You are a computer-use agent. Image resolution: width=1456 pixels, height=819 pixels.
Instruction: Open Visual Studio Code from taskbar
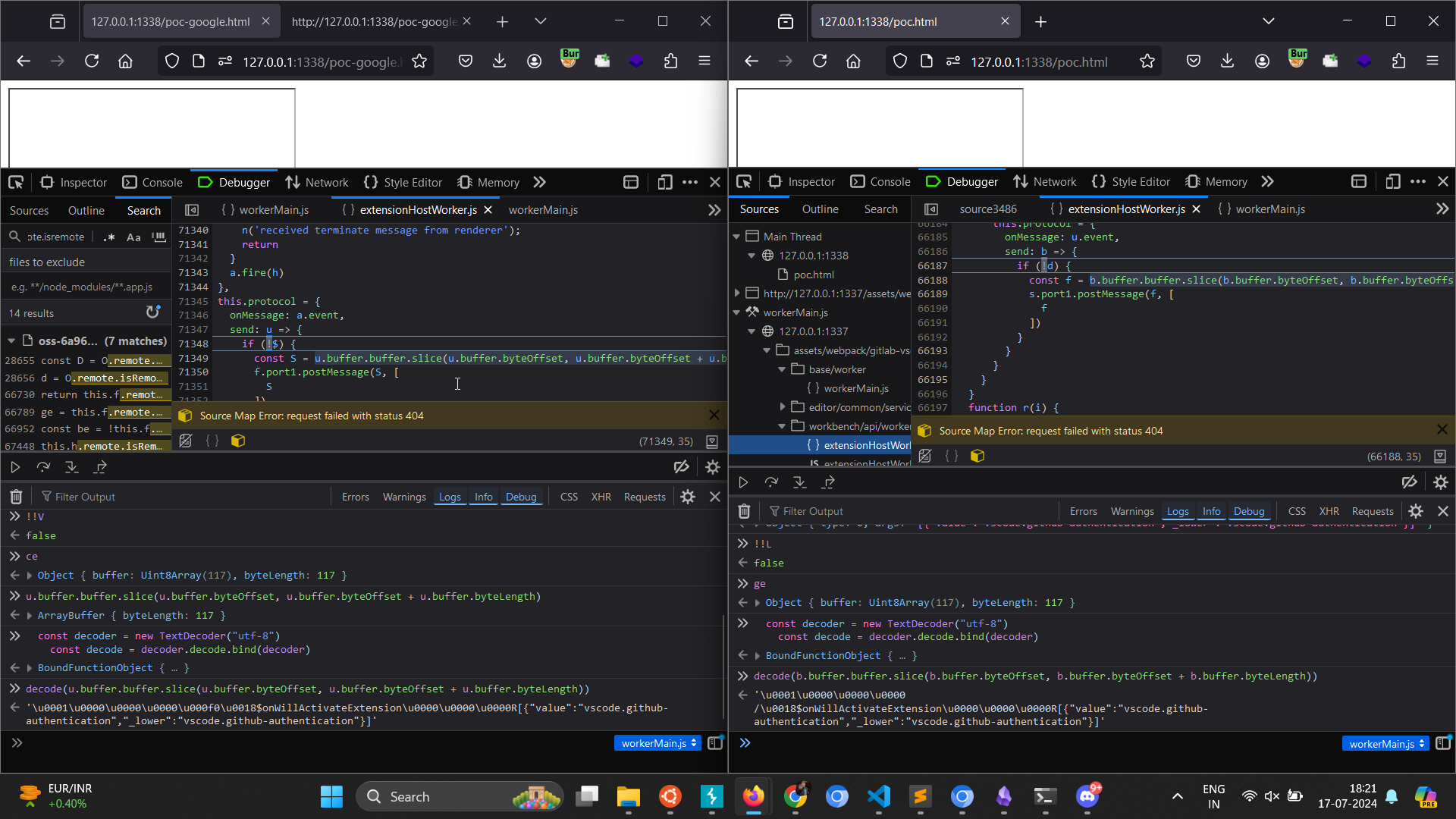(x=878, y=796)
